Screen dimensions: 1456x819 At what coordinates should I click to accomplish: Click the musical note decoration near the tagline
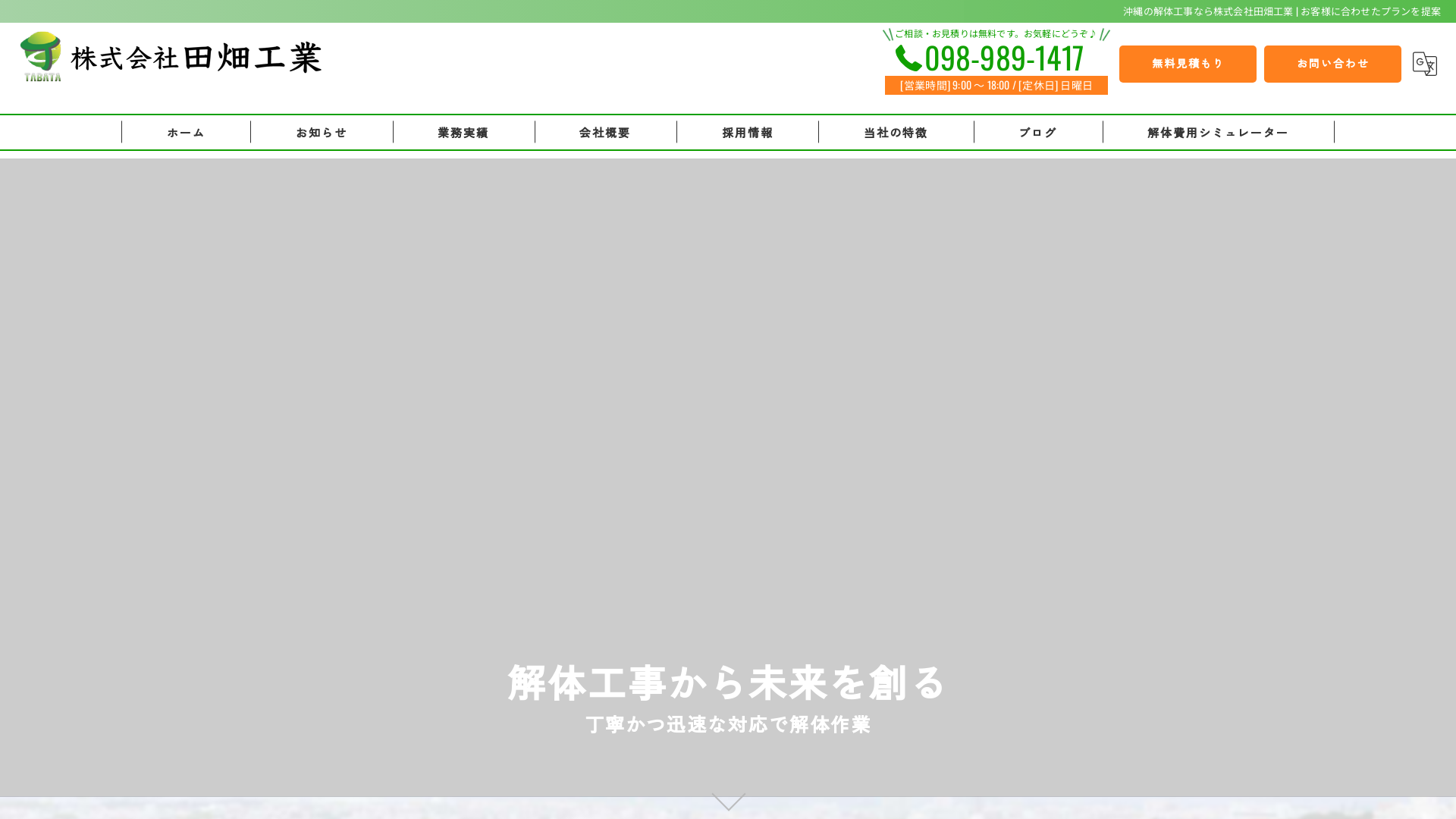(x=1092, y=33)
